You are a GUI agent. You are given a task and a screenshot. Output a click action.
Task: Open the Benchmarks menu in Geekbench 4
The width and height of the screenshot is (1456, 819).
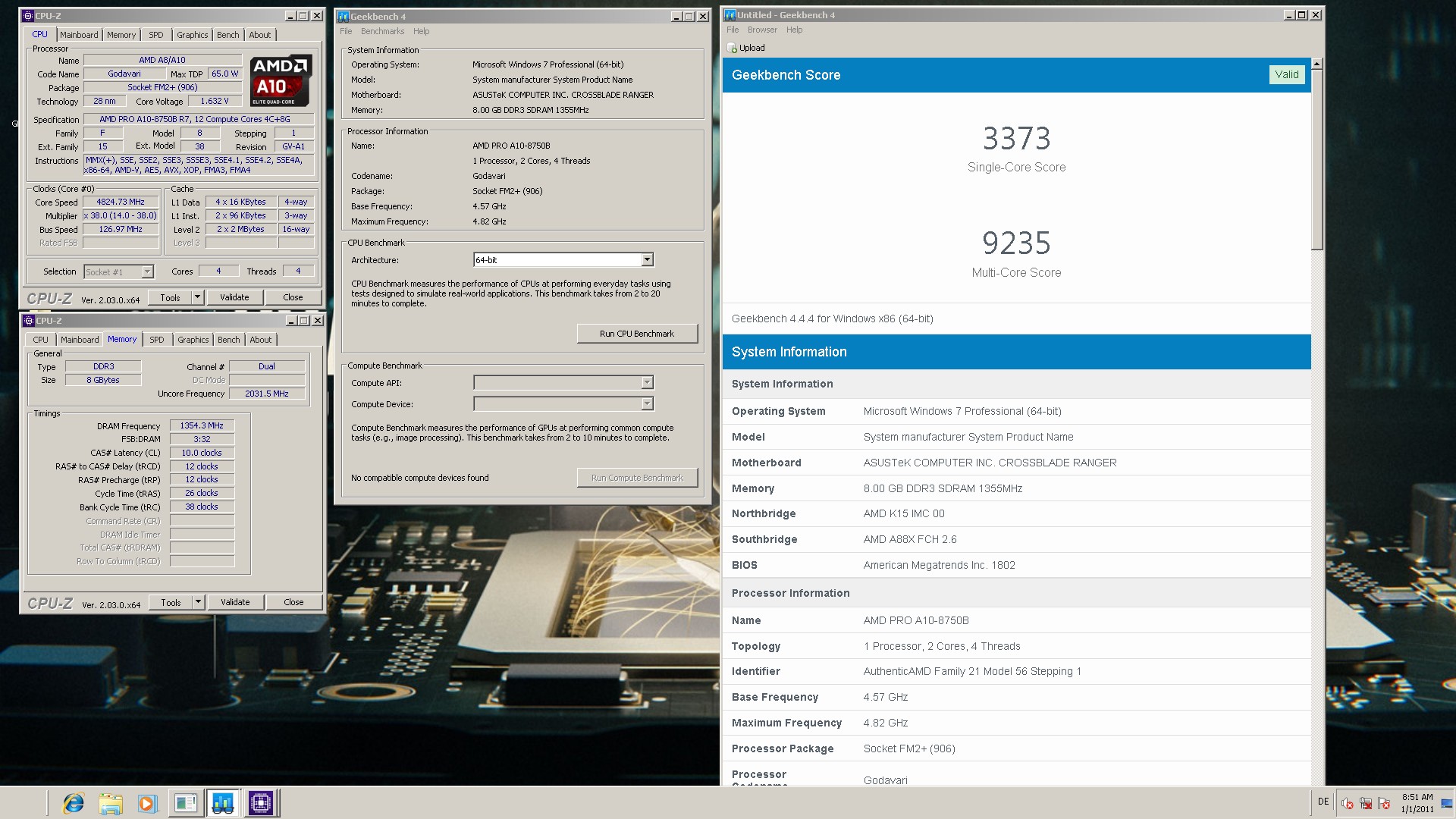382,31
